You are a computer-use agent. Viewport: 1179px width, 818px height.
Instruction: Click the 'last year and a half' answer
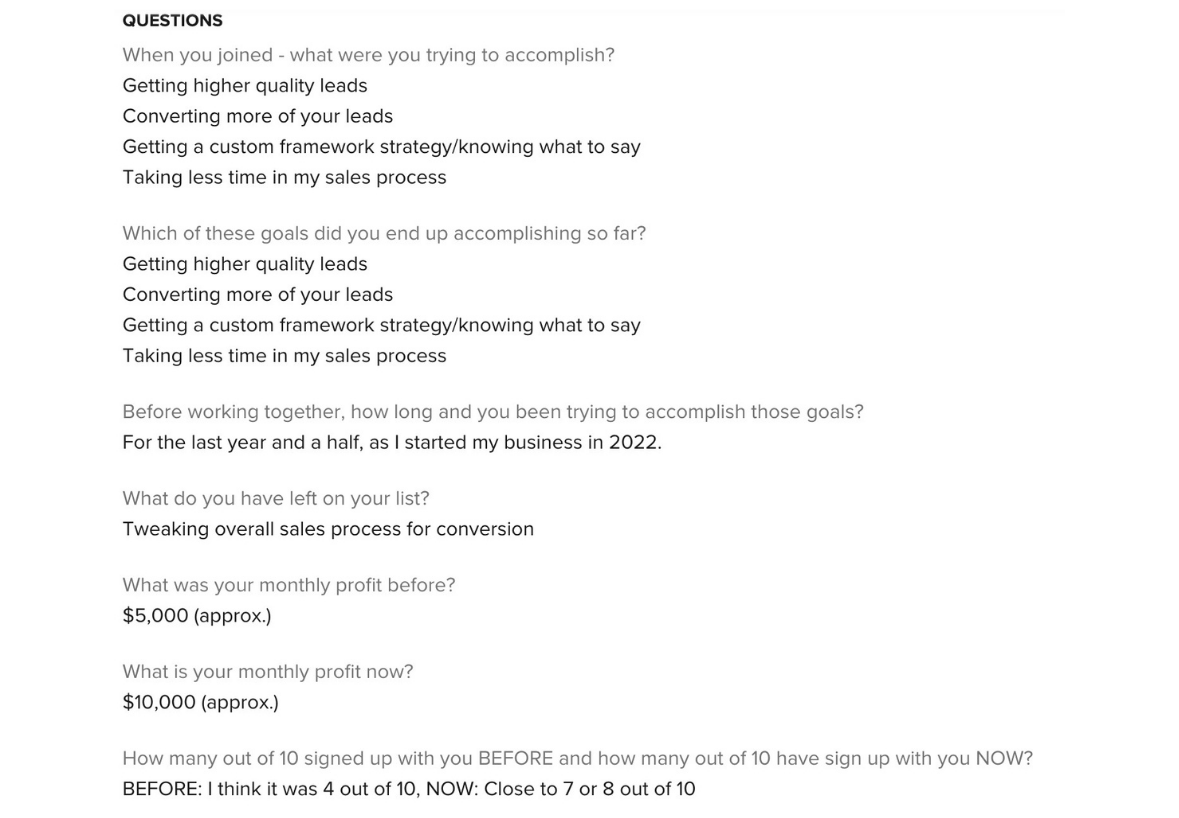click(392, 443)
